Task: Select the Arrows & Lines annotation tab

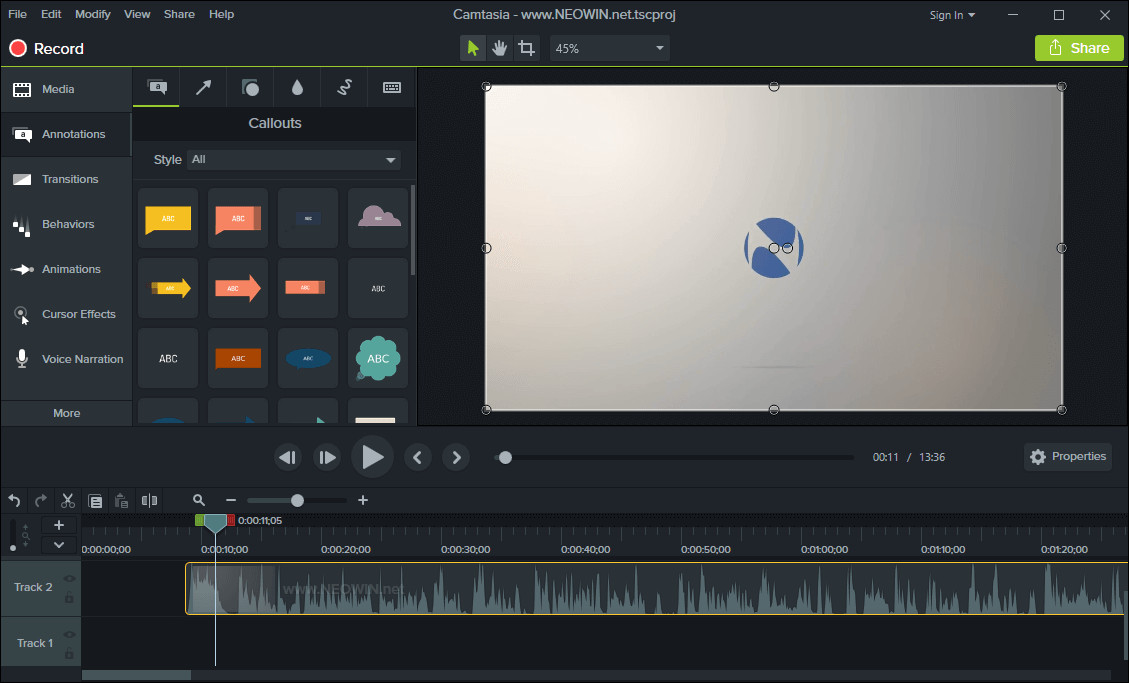Action: pyautogui.click(x=204, y=87)
